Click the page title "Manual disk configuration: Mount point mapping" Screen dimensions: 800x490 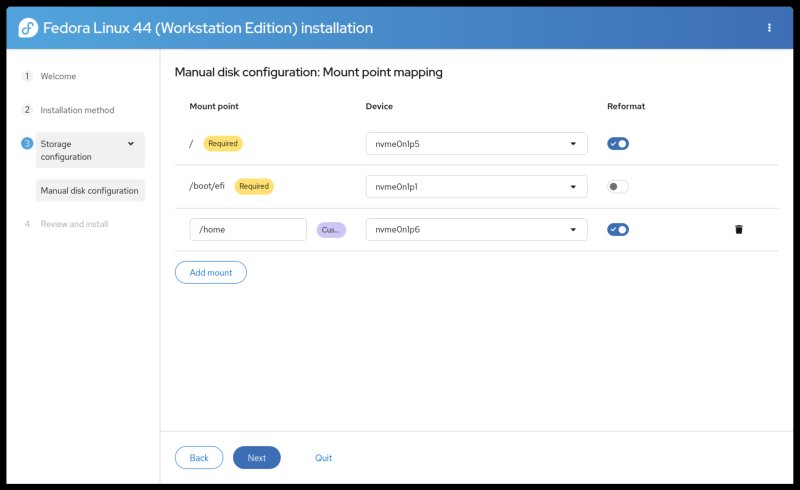click(309, 72)
